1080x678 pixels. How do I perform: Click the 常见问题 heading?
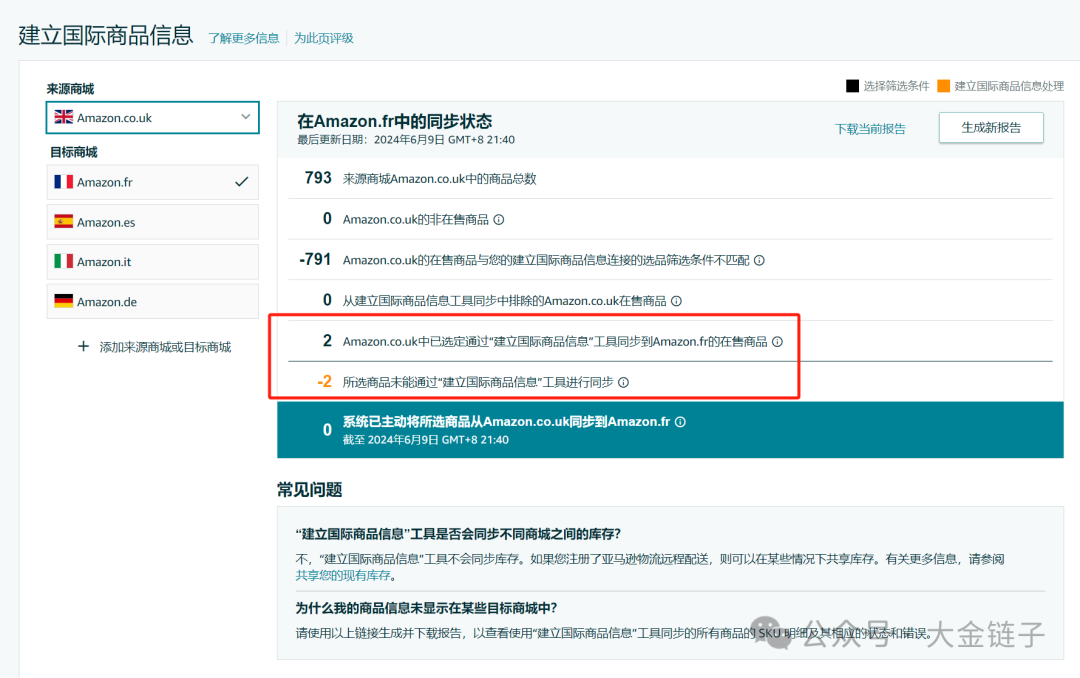pyautogui.click(x=310, y=490)
